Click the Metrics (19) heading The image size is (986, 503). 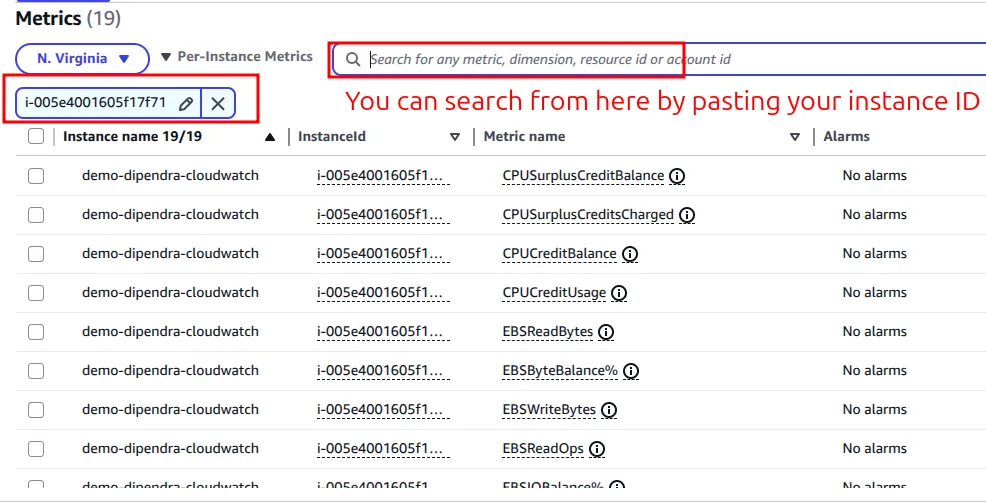[x=68, y=18]
